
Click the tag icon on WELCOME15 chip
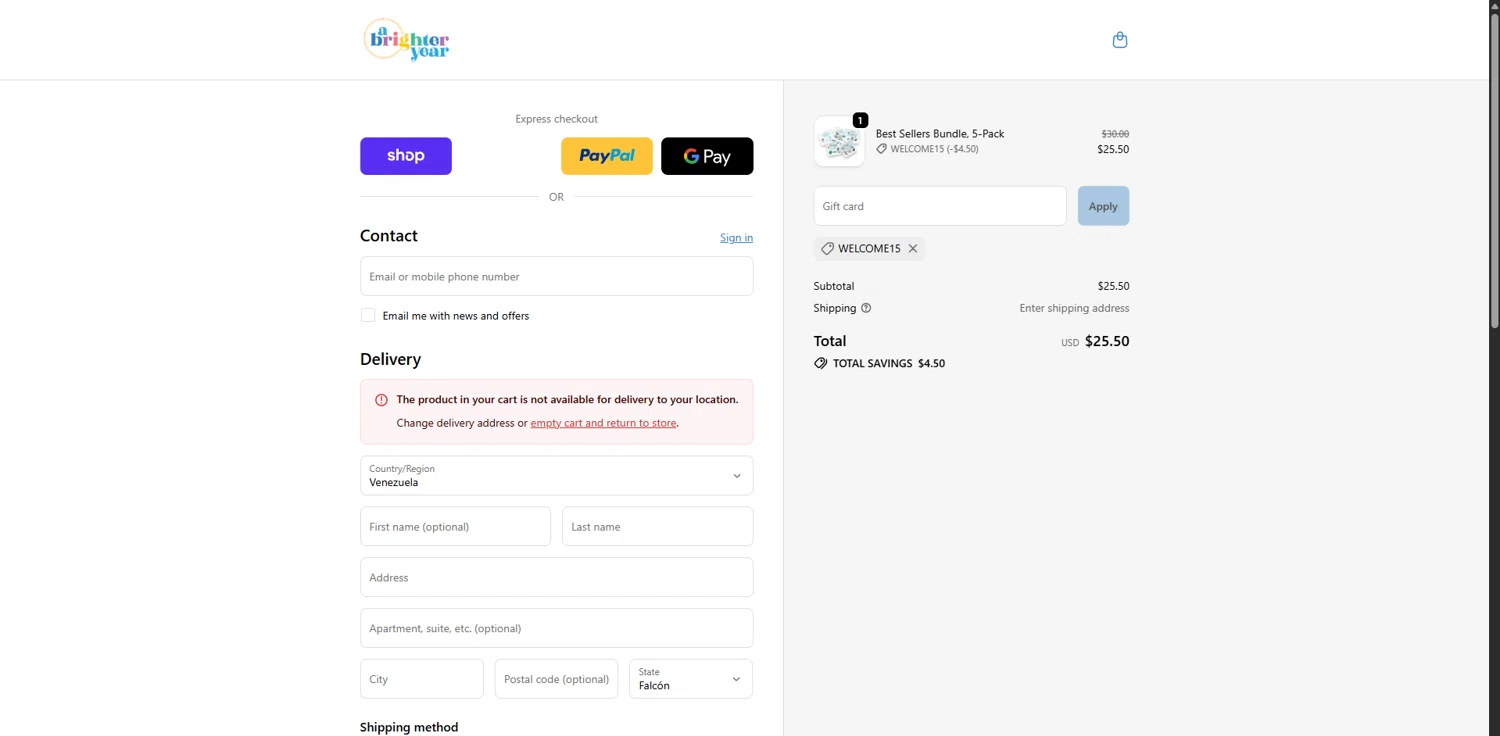(827, 248)
